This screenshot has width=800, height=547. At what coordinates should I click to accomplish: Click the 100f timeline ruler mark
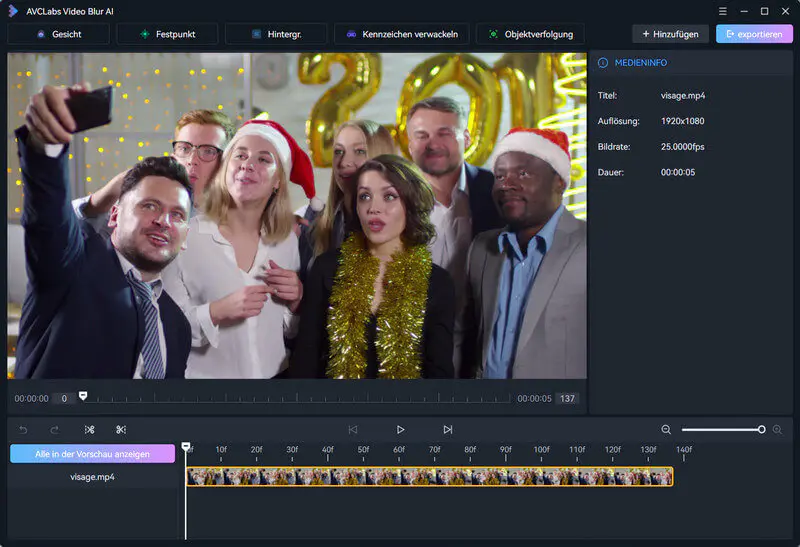[541, 450]
